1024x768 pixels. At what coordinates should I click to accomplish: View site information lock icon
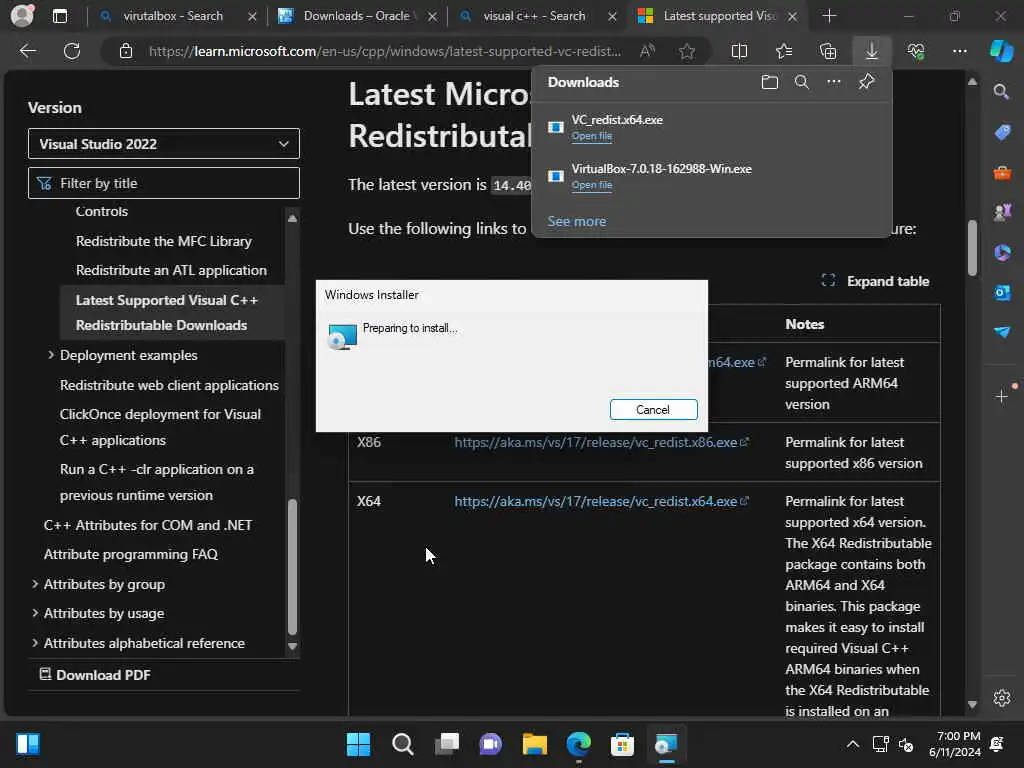tap(126, 51)
